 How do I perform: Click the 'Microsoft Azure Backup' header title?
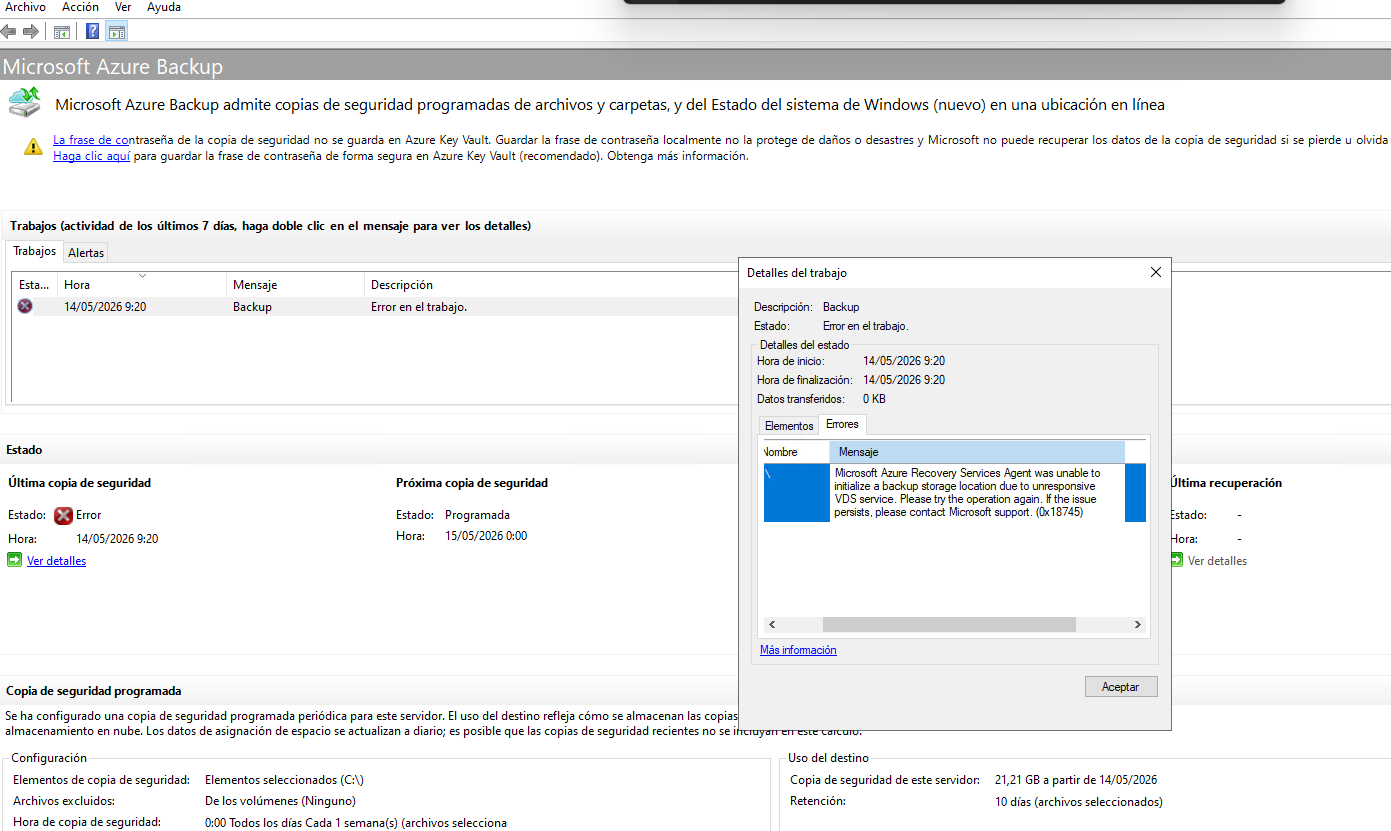[x=113, y=67]
